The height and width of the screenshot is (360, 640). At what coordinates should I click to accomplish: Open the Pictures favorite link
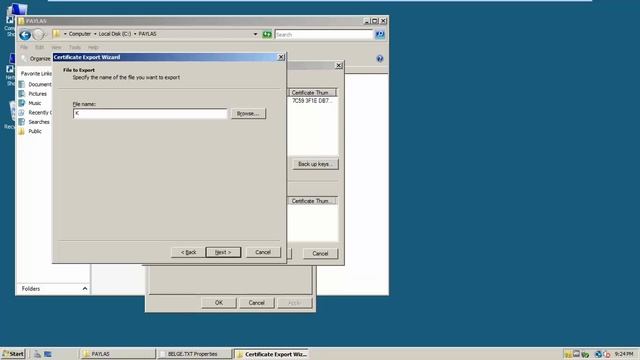coord(33,93)
